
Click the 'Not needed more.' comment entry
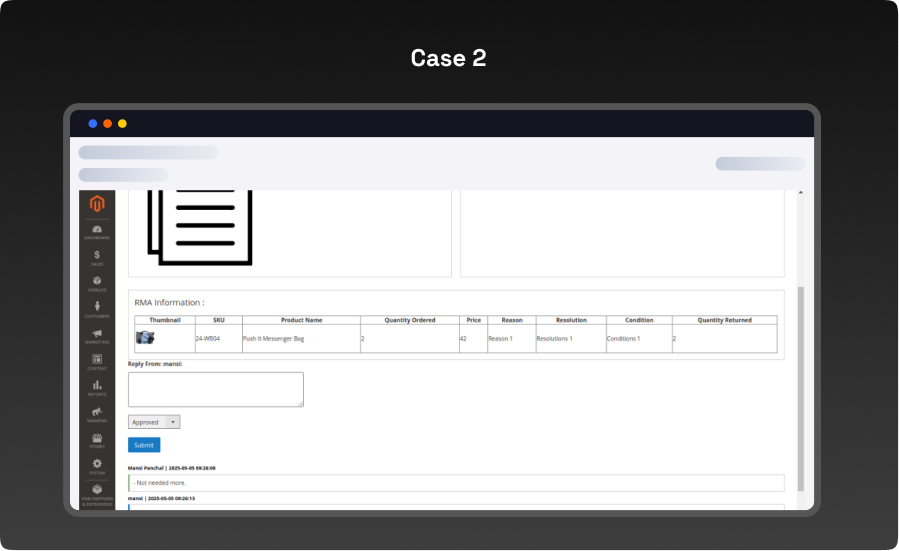[456, 483]
